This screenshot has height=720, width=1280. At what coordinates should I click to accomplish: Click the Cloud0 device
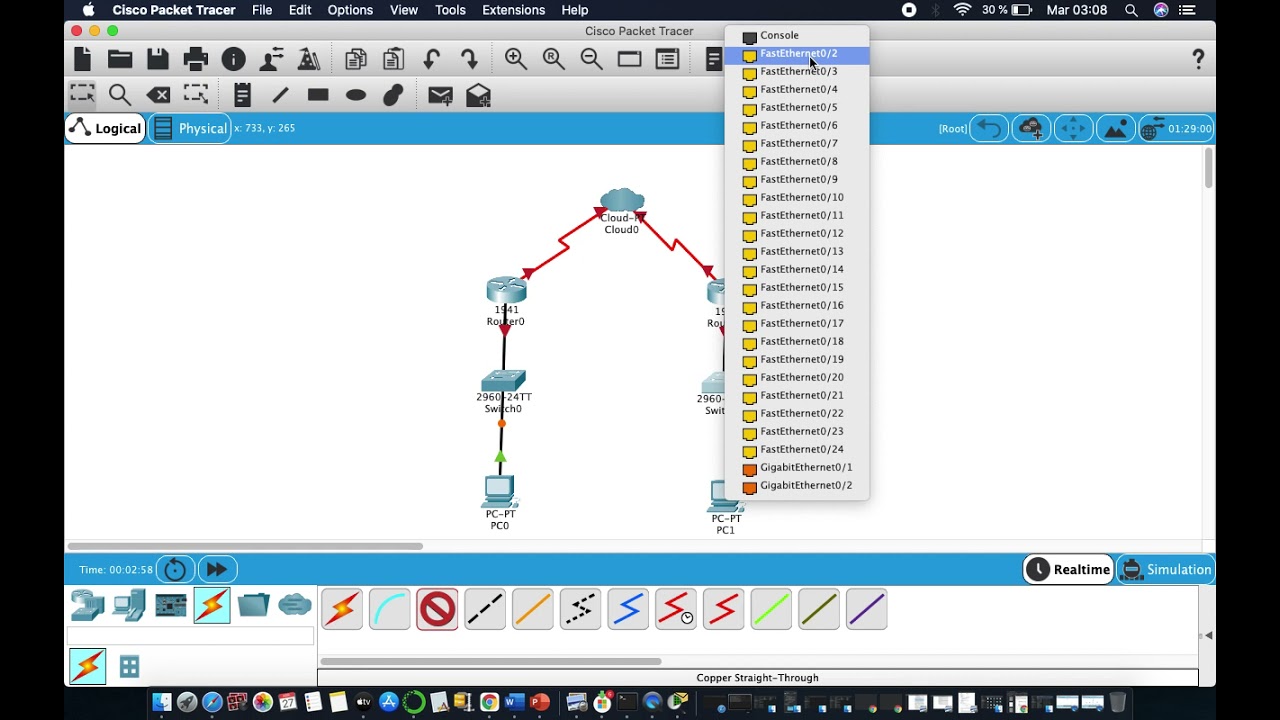(622, 200)
